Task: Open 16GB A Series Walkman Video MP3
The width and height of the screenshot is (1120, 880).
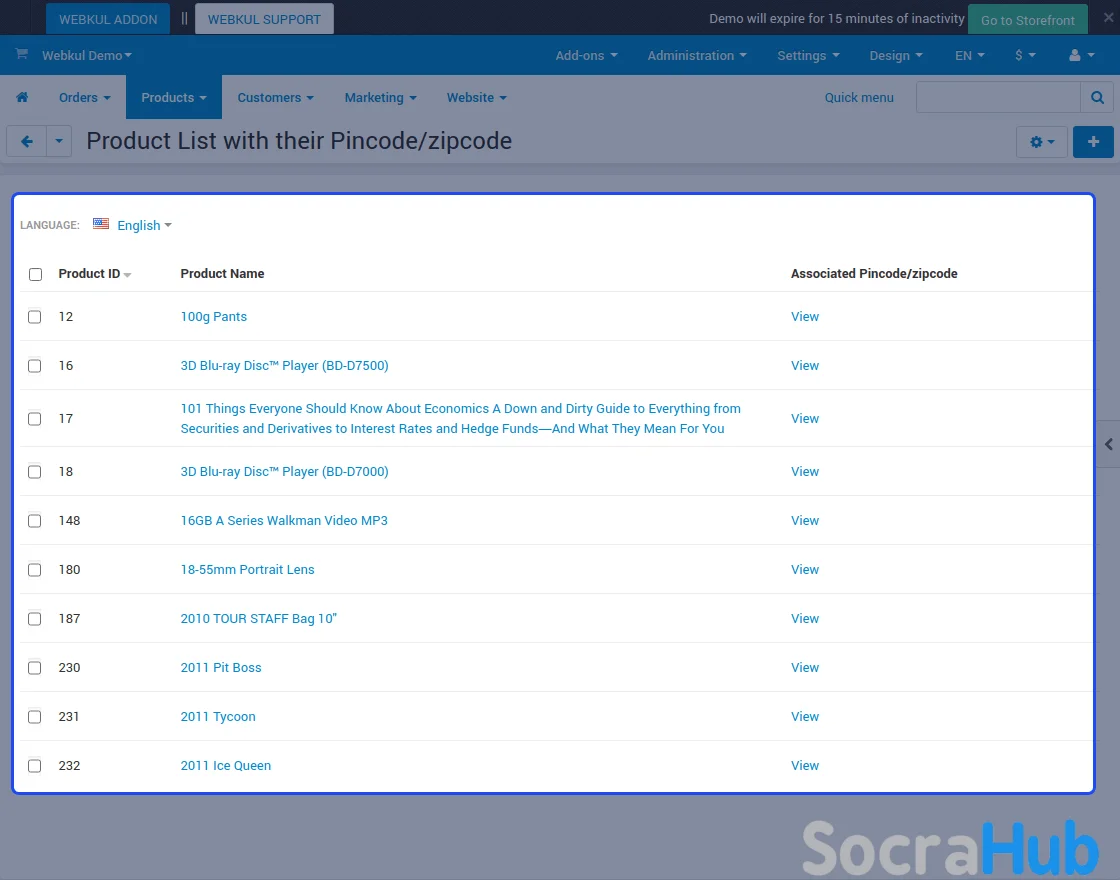Action: [284, 521]
